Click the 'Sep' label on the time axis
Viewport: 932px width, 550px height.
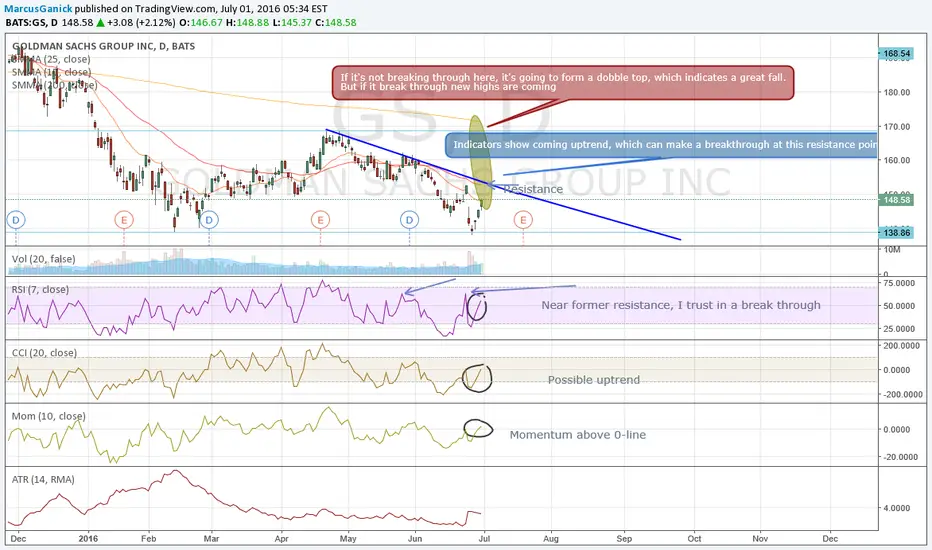coord(624,539)
